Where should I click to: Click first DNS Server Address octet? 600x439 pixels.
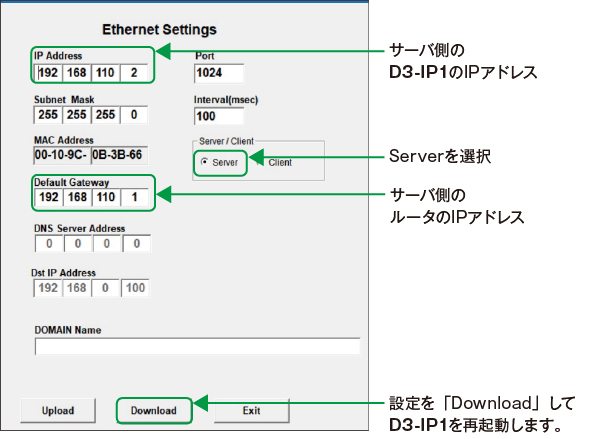point(48,243)
